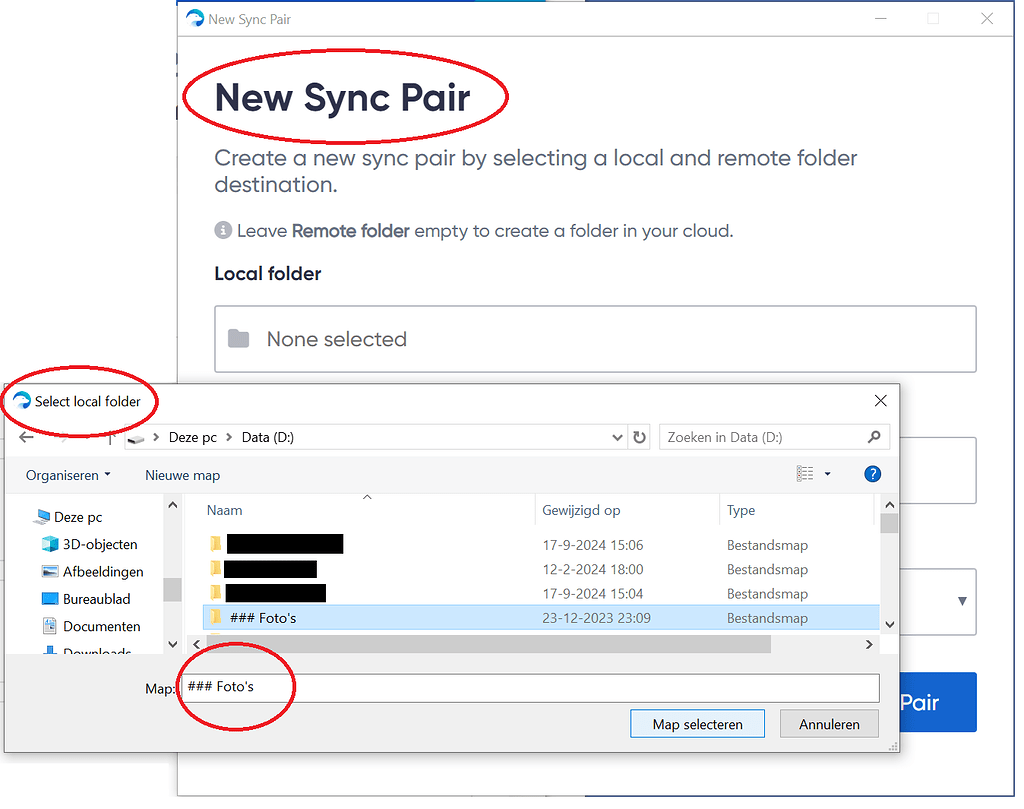Screen dimensions: 1024x809
Task: Select the folder row dated 12-2-2024 18:00
Action: tap(541, 569)
